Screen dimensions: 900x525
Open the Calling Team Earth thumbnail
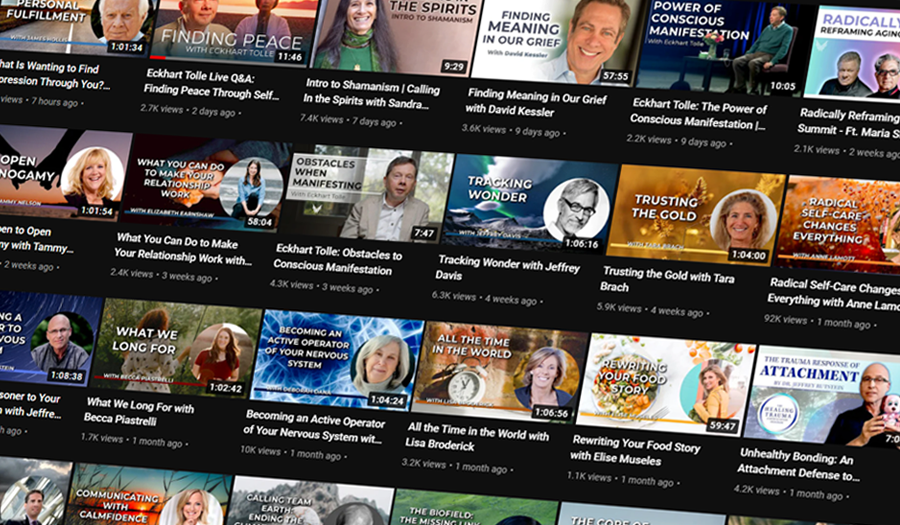[308, 502]
